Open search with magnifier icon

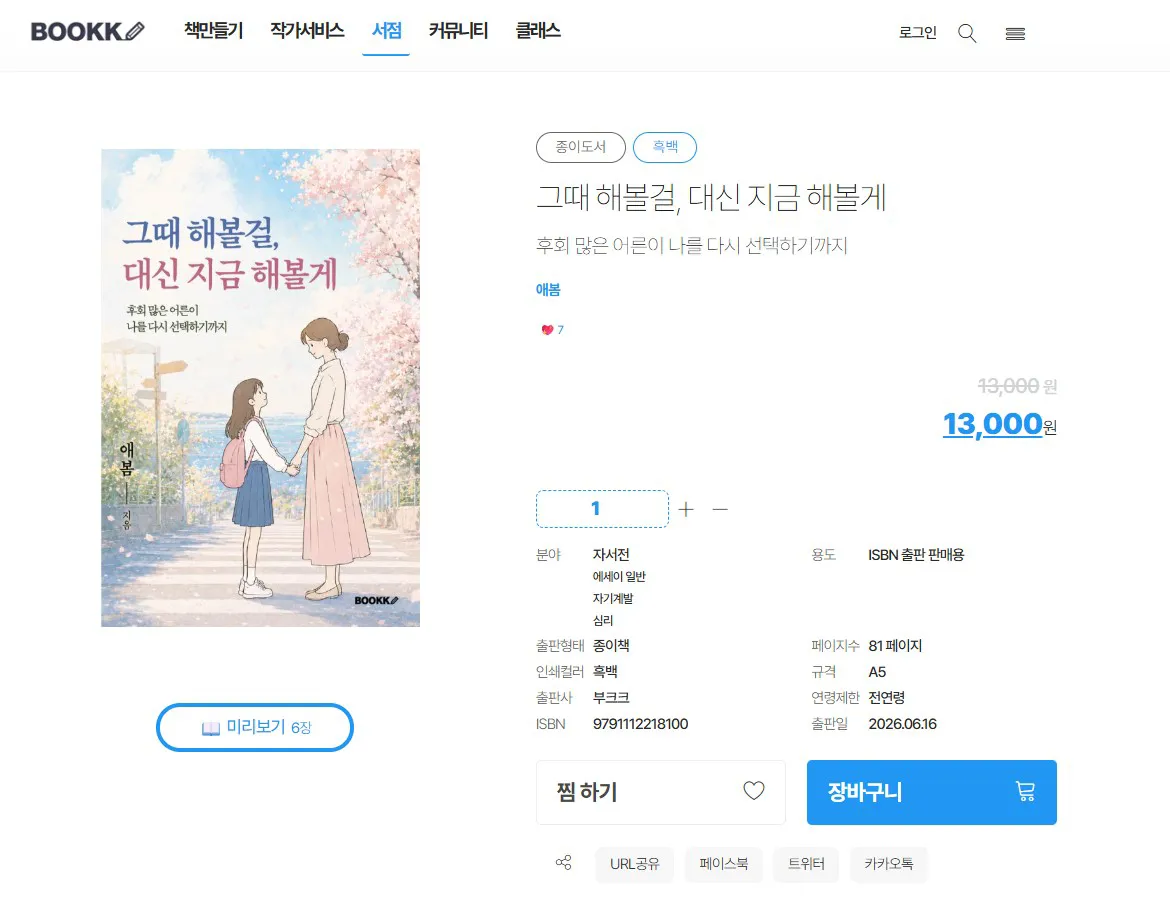pyautogui.click(x=967, y=34)
